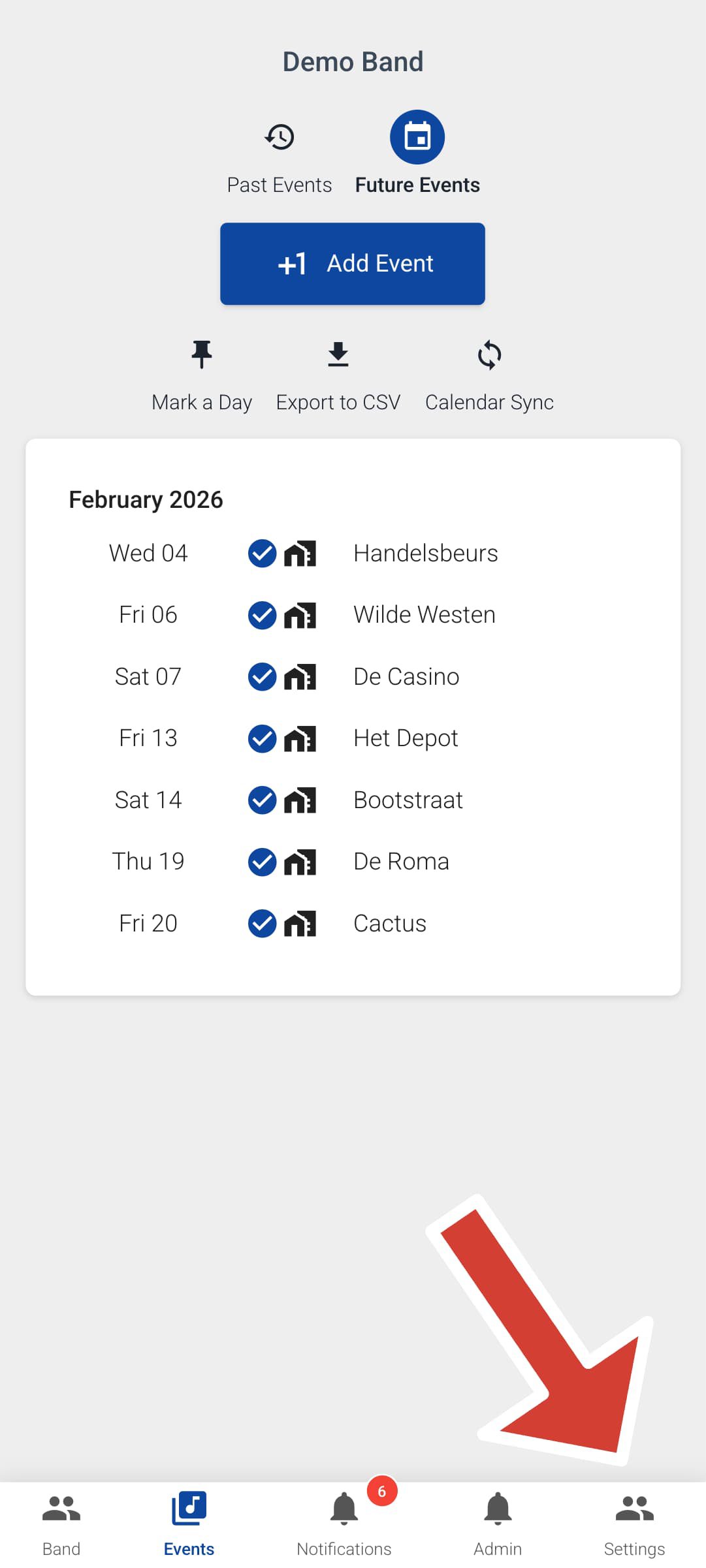Click the Export to CSV download icon
The height and width of the screenshot is (1568, 706).
(338, 355)
